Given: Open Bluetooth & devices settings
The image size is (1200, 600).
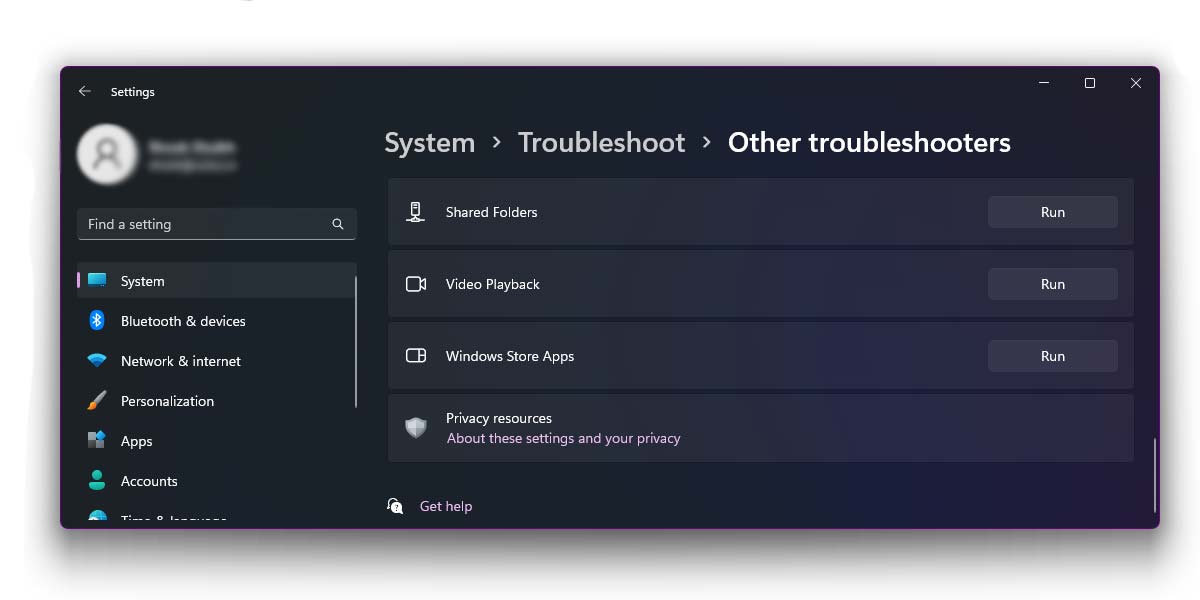Looking at the screenshot, I should [x=217, y=321].
